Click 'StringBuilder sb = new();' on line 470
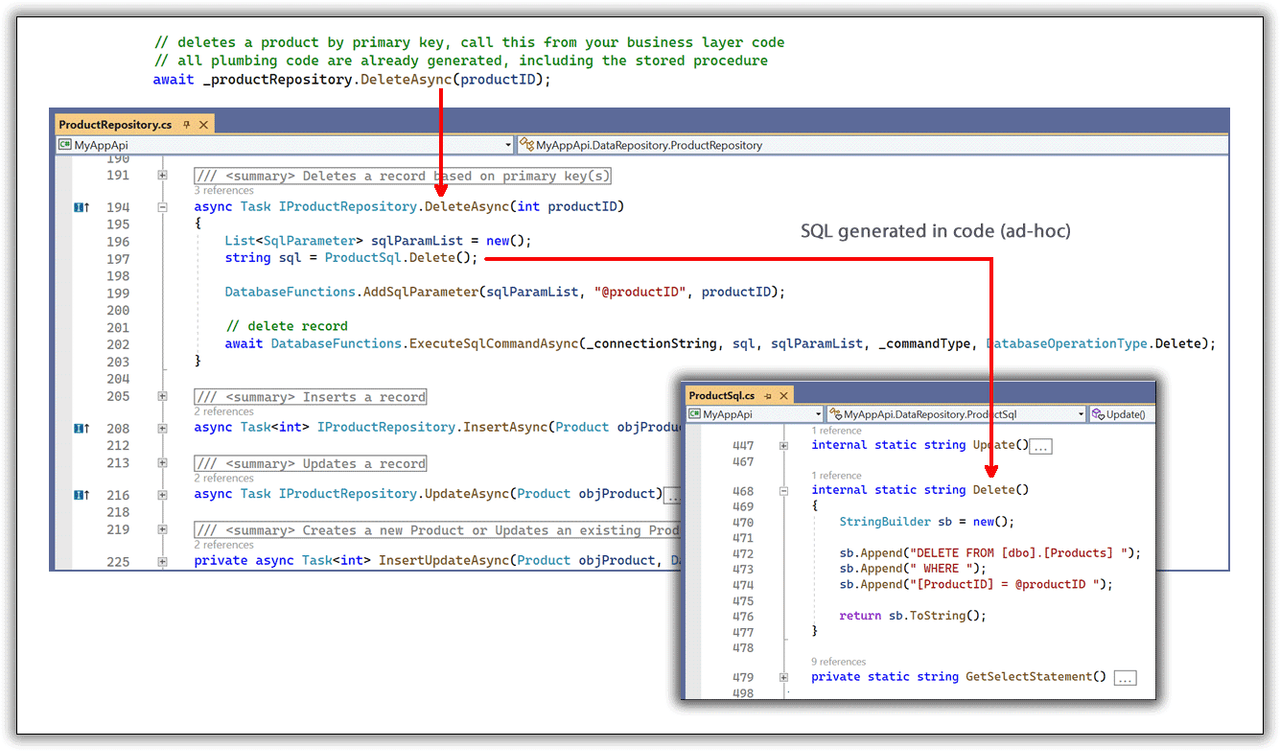The height and width of the screenshot is (751, 1280). click(927, 522)
